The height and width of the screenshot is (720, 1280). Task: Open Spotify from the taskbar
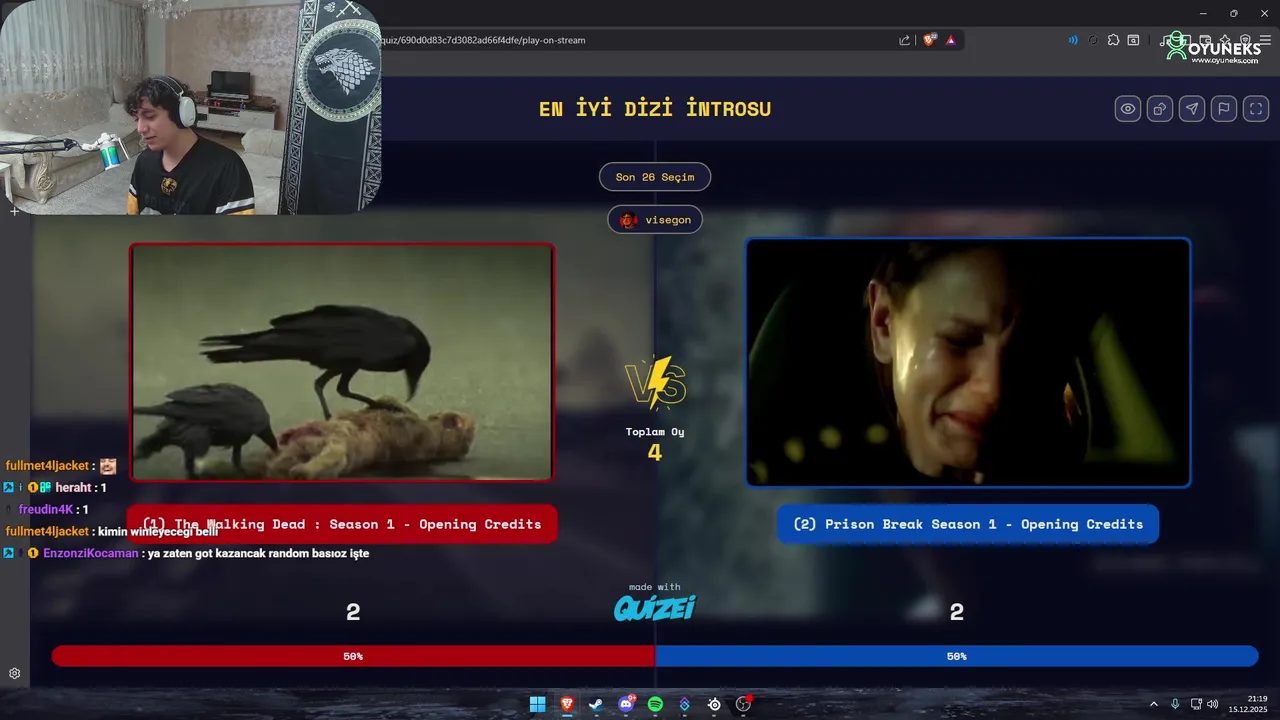point(655,704)
